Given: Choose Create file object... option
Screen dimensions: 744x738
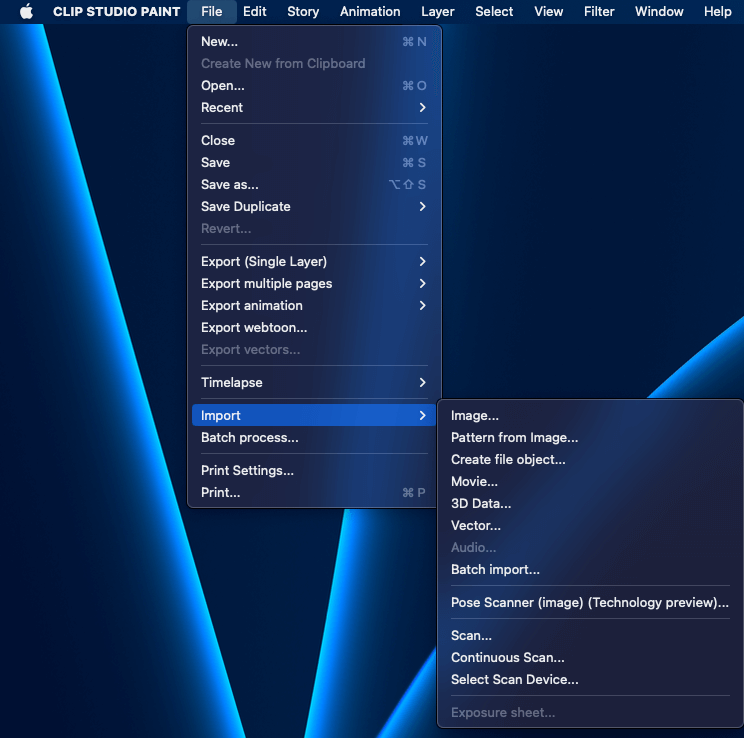Looking at the screenshot, I should pyautogui.click(x=590, y=459).
